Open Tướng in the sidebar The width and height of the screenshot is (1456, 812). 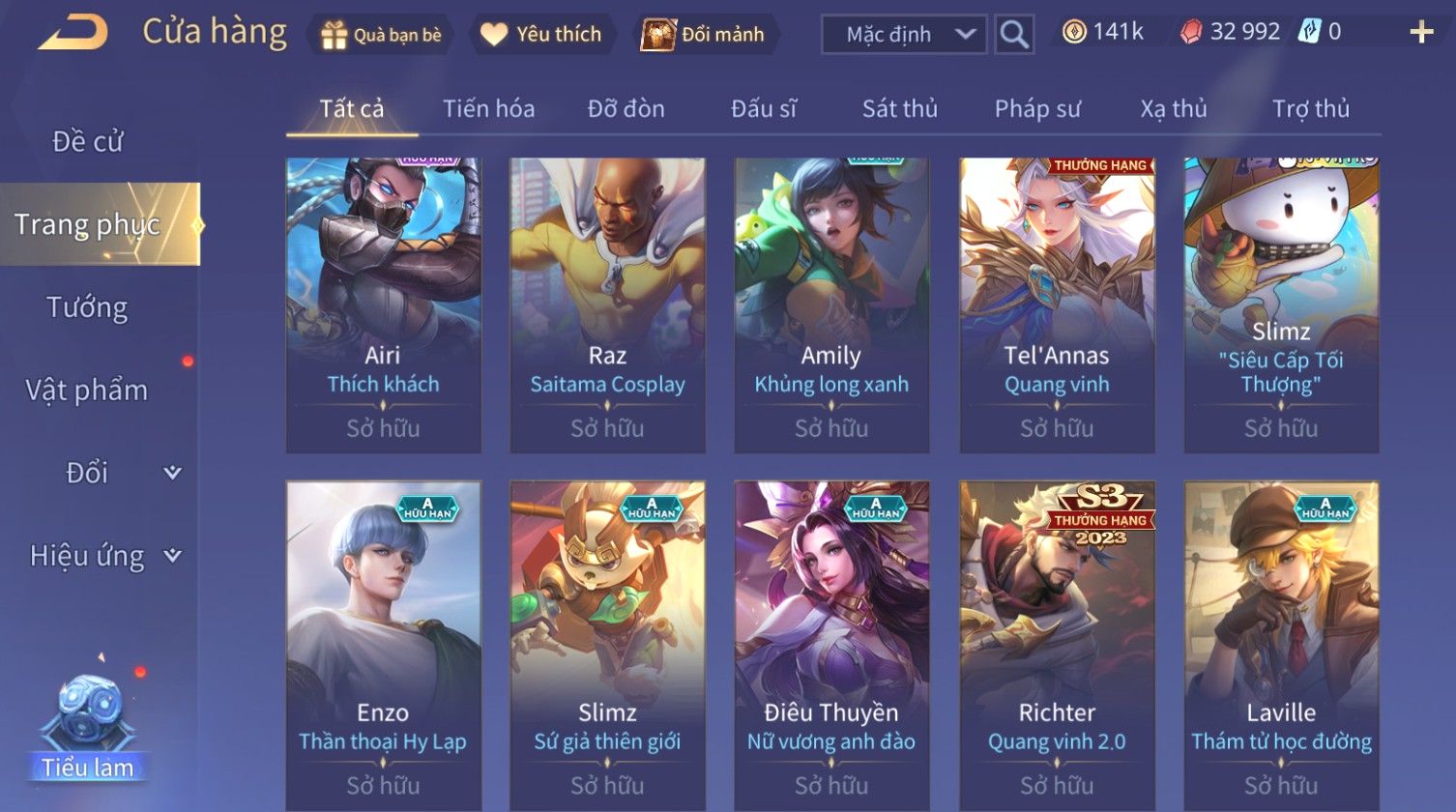pos(87,307)
